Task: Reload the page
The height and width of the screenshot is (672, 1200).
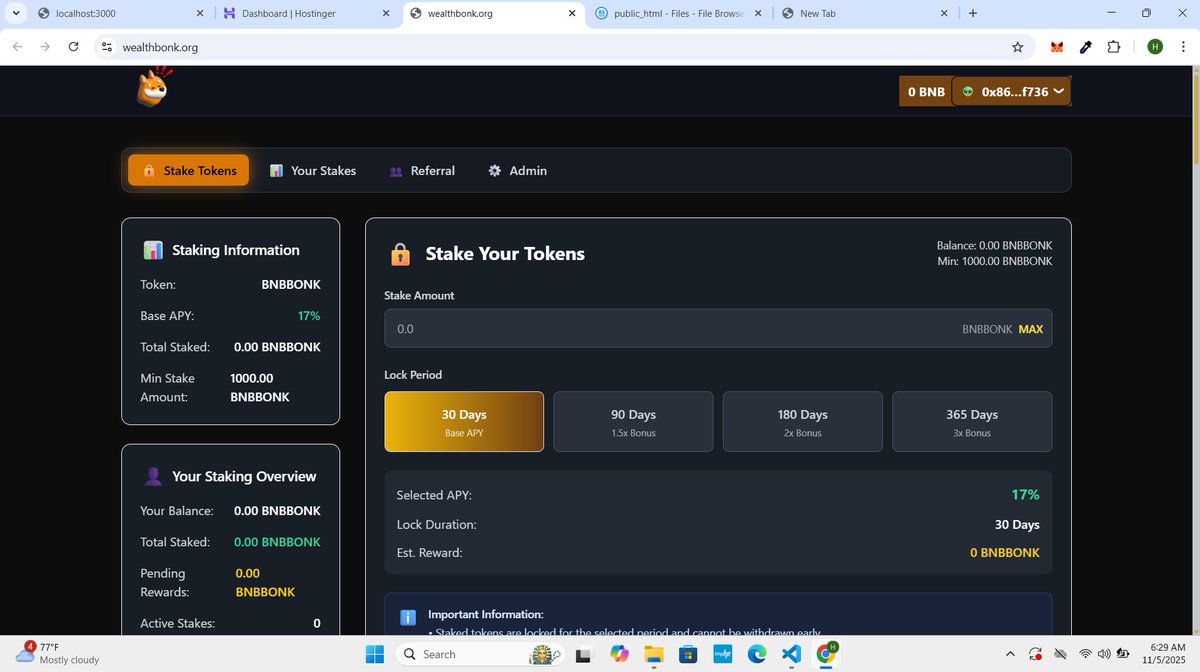Action: click(73, 47)
